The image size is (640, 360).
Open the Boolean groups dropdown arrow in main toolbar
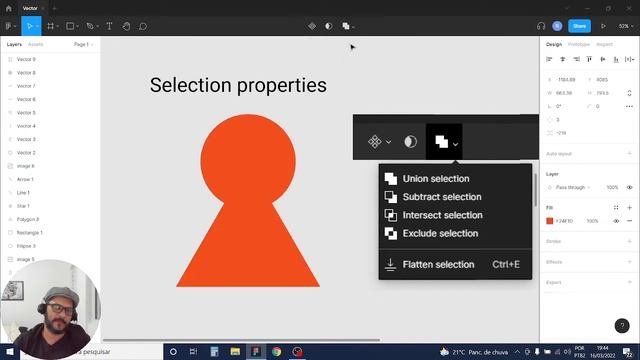[353, 27]
